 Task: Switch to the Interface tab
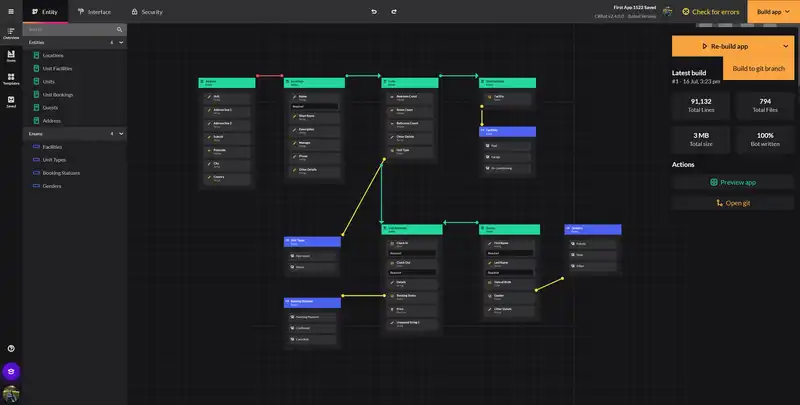pos(94,12)
